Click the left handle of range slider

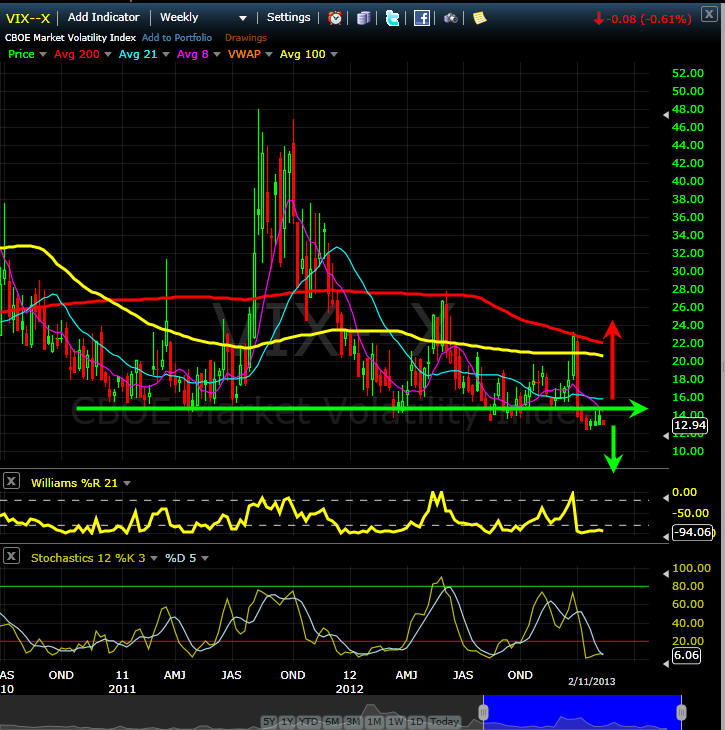(483, 711)
